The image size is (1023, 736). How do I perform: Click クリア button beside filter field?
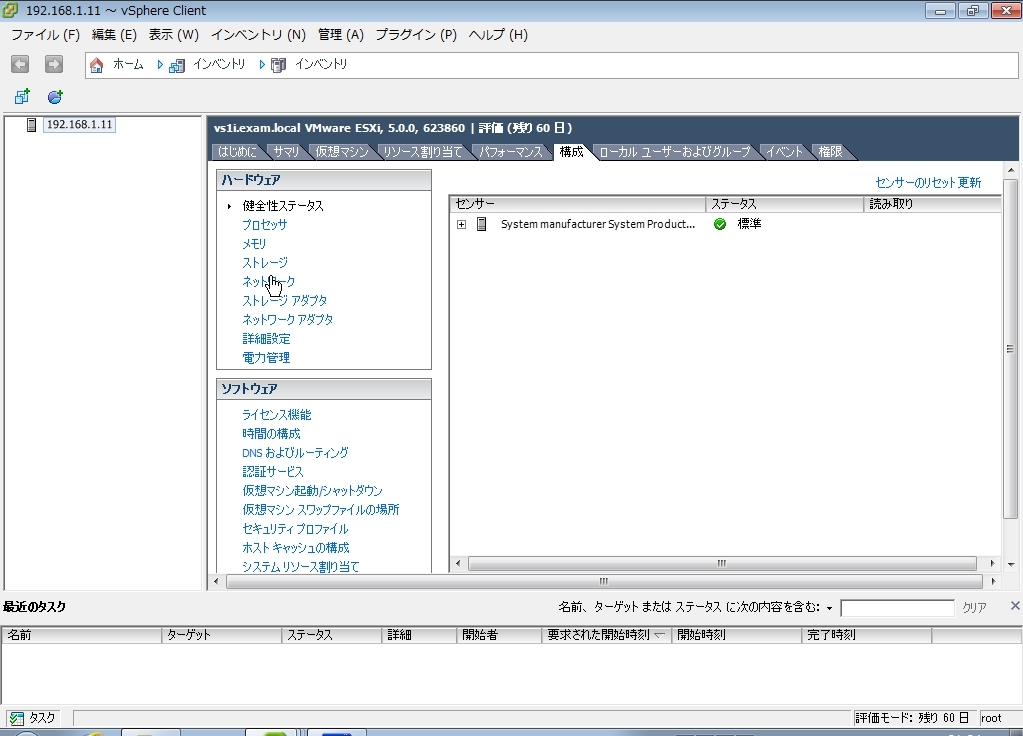(975, 607)
